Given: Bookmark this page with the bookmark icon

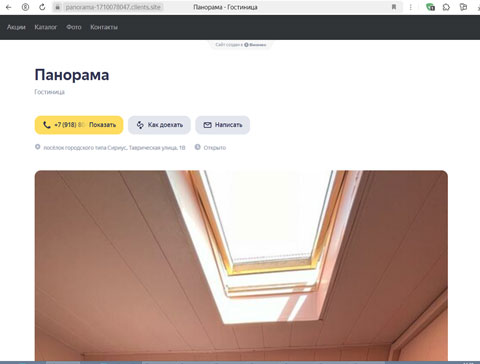Looking at the screenshot, I should tap(394, 7).
